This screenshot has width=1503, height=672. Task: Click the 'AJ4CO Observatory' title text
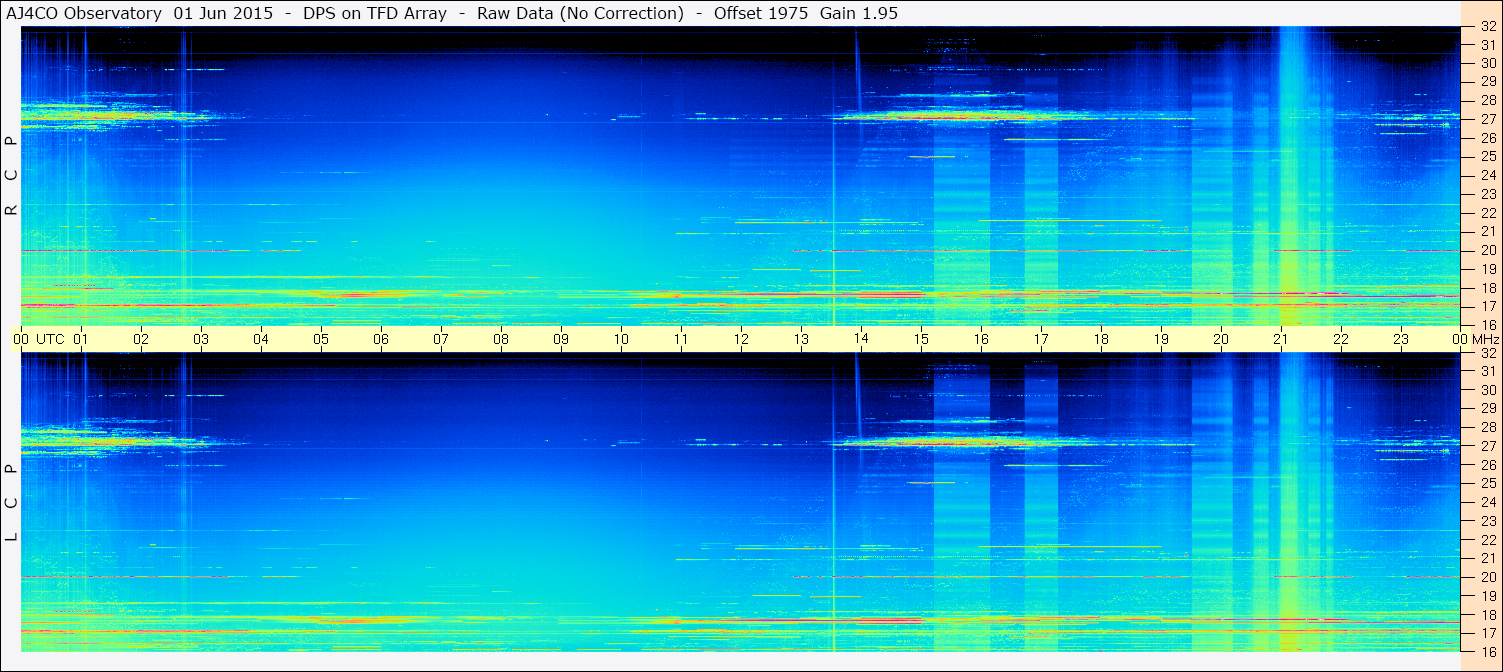84,13
